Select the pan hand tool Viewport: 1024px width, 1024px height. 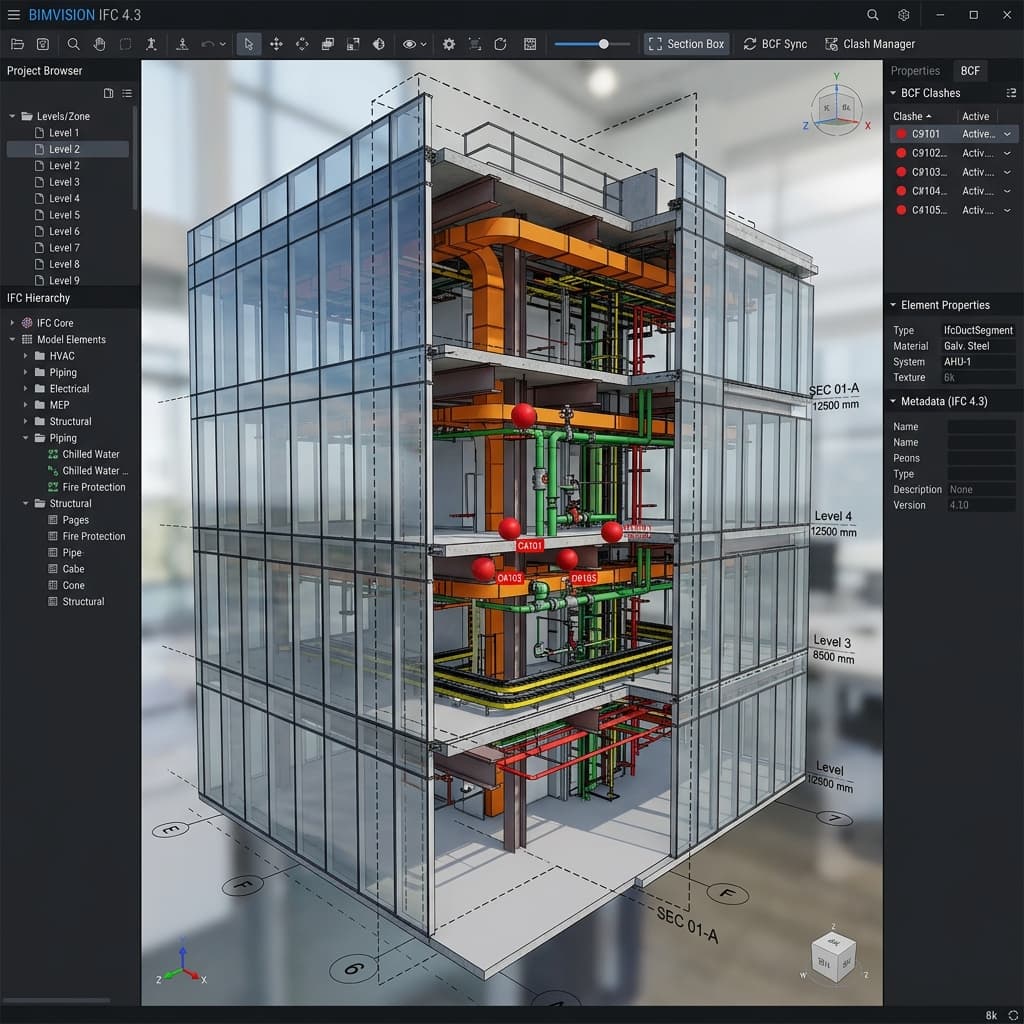click(x=99, y=44)
